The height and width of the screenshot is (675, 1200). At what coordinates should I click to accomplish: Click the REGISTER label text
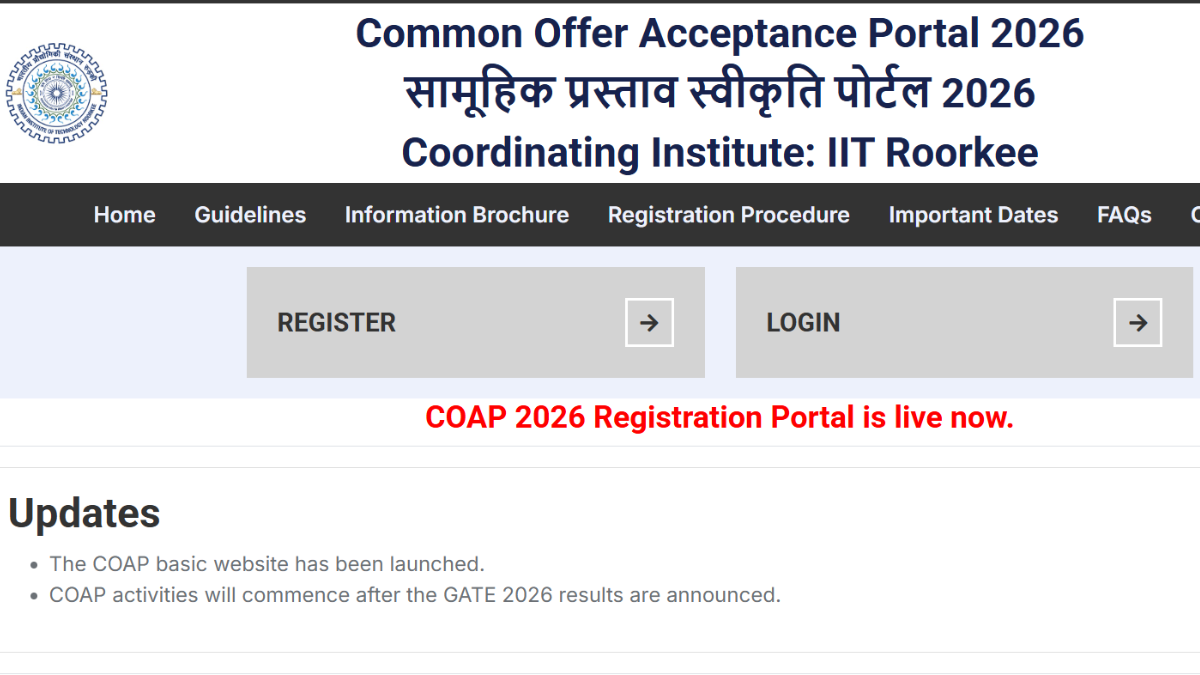coord(336,323)
